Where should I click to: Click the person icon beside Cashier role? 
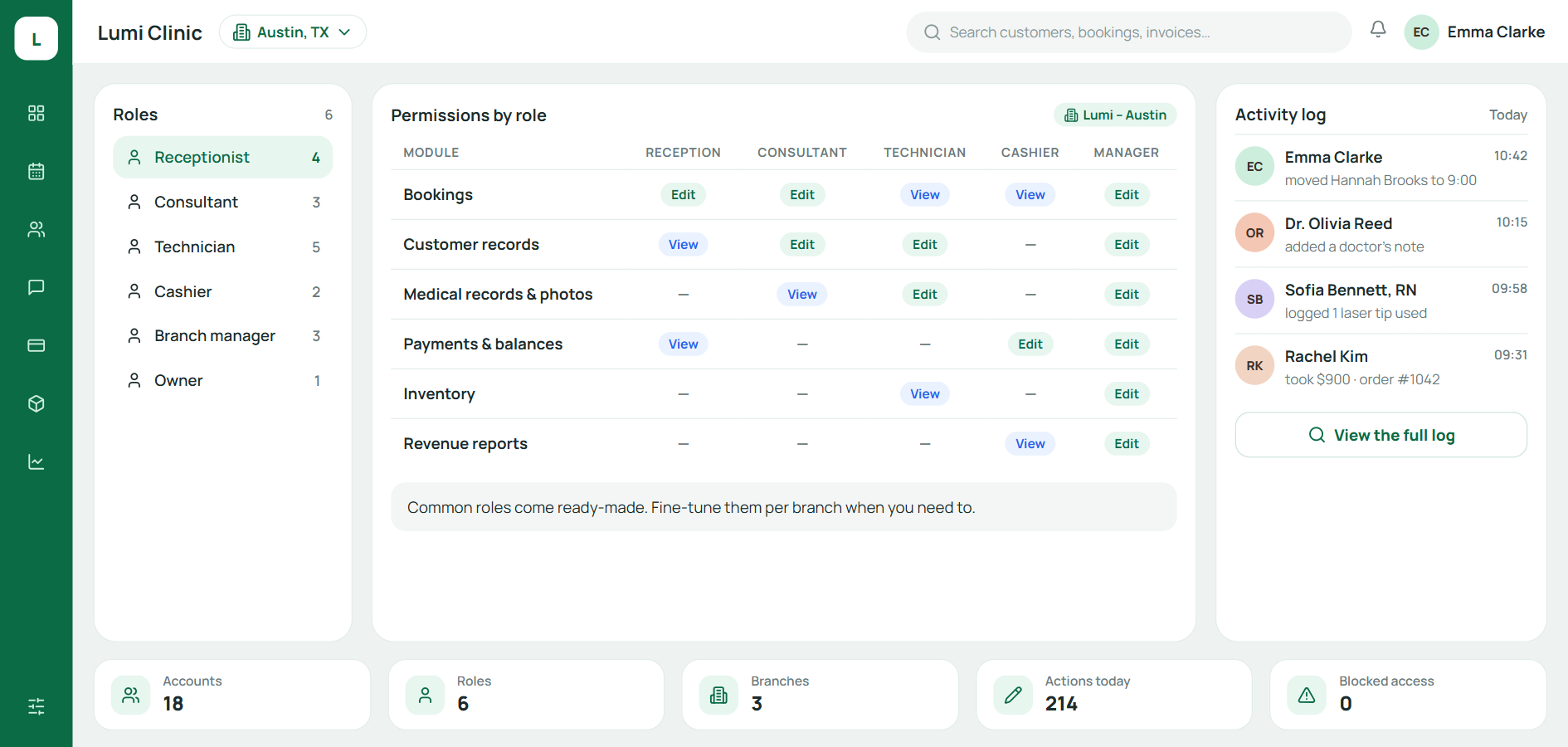click(x=134, y=291)
